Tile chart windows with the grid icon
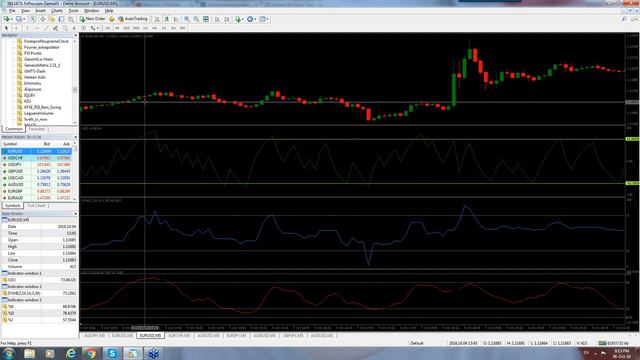This screenshot has height=360, width=640. pos(206,19)
